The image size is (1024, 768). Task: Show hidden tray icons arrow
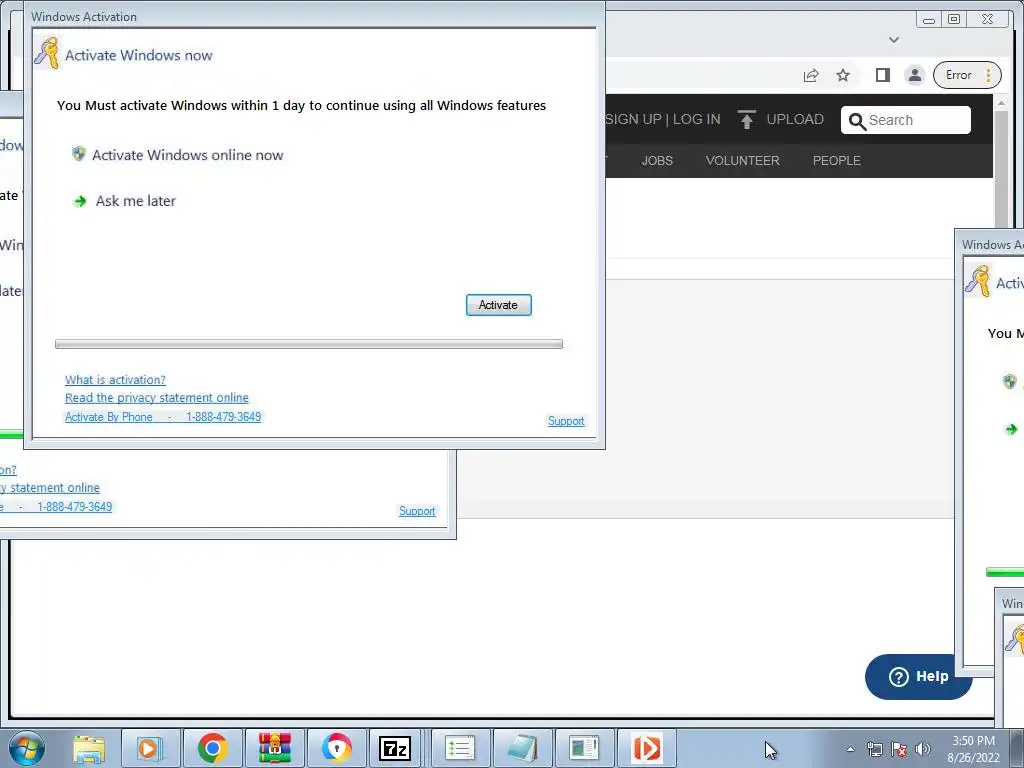[850, 749]
